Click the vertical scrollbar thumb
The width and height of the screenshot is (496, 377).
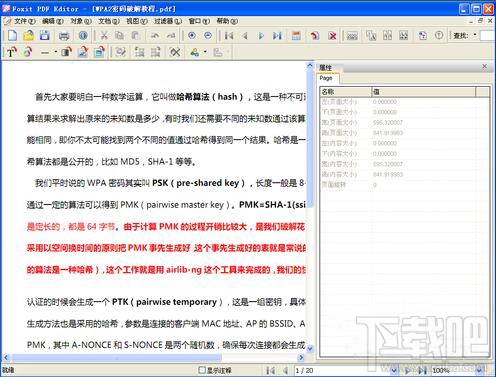[x=310, y=139]
